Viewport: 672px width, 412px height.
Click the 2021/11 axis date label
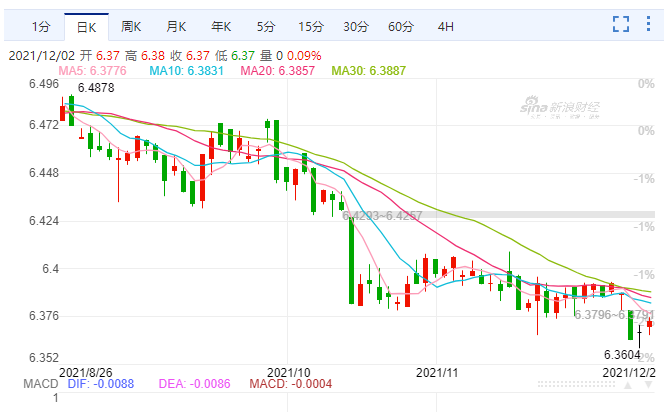coord(437,373)
